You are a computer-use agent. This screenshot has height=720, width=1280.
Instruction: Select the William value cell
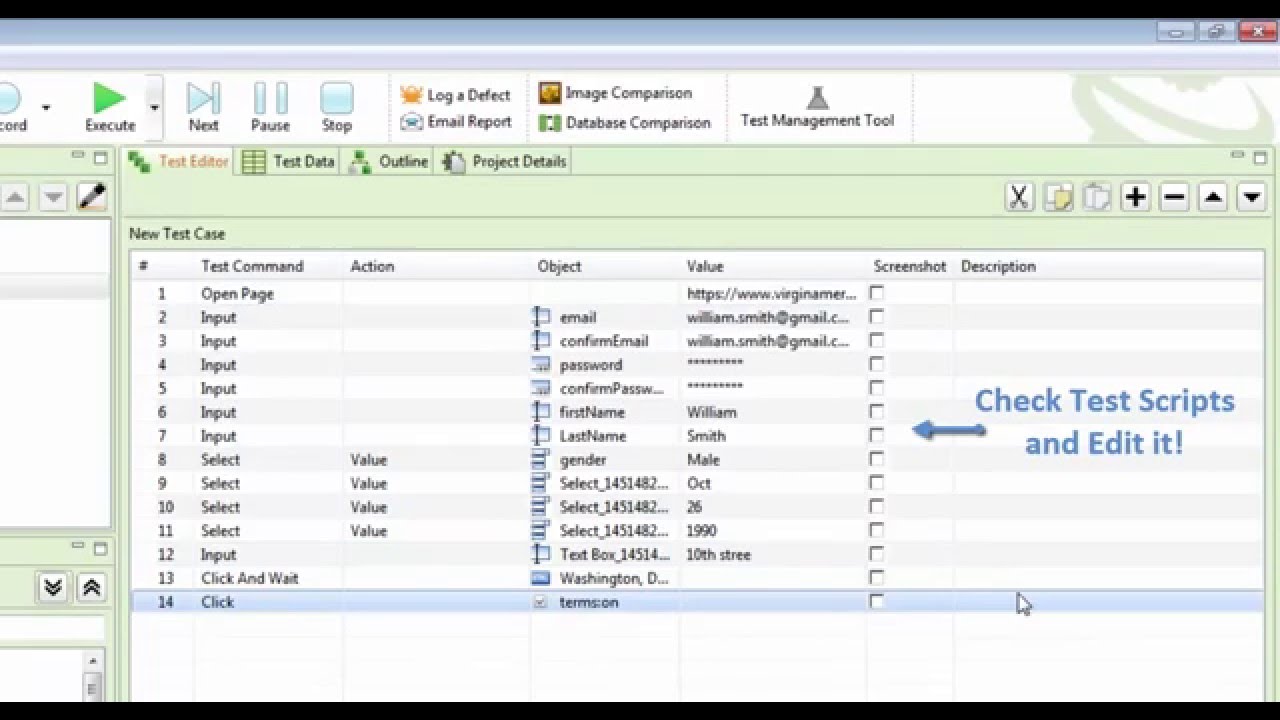711,412
